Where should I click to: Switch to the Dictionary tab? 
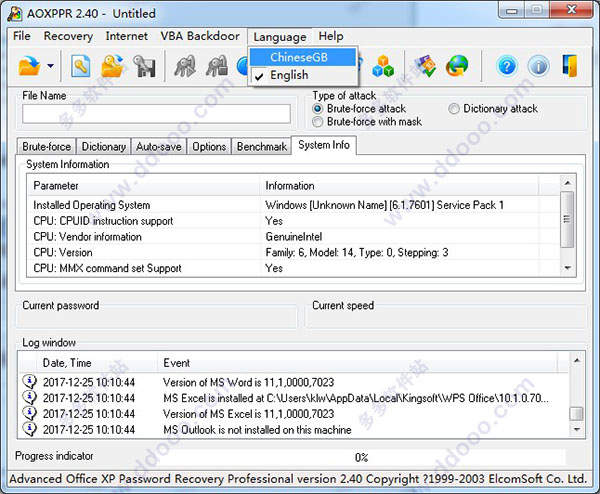click(104, 147)
